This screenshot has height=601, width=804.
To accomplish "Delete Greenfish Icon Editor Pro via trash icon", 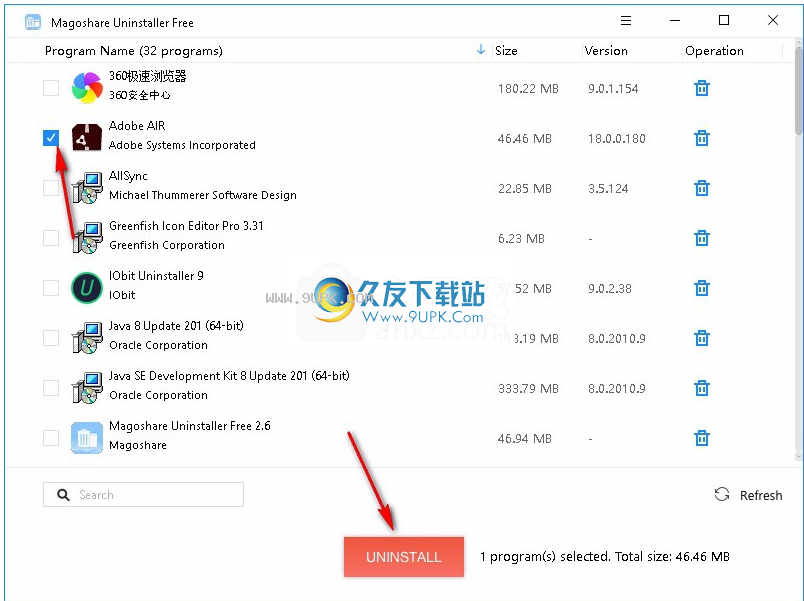I will [x=701, y=238].
